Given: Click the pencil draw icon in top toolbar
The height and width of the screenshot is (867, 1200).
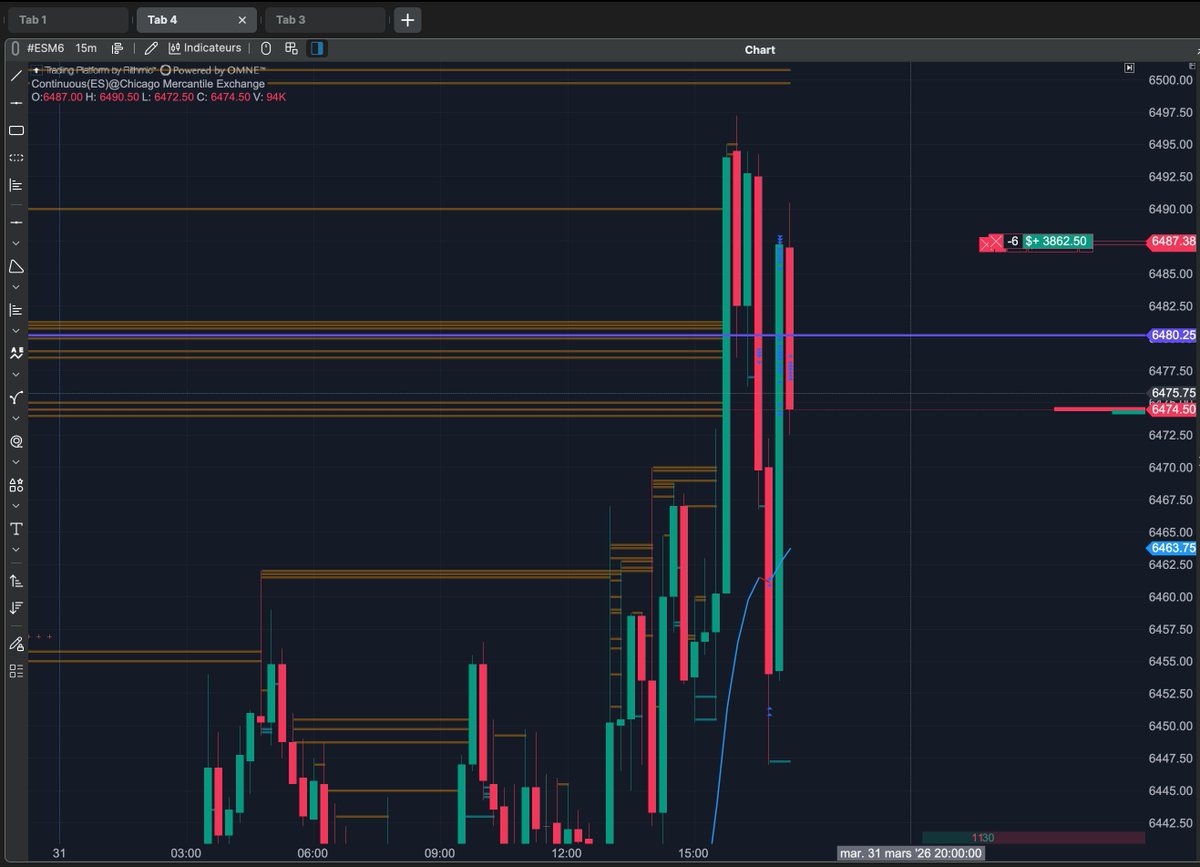Looking at the screenshot, I should pyautogui.click(x=151, y=48).
